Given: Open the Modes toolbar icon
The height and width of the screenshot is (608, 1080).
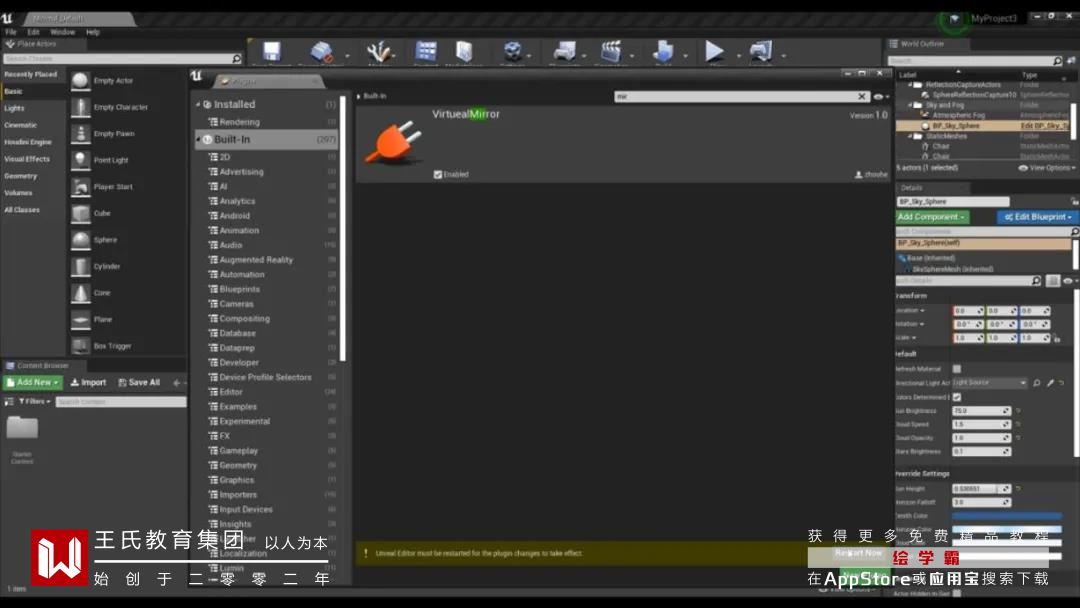Looking at the screenshot, I should [x=378, y=52].
